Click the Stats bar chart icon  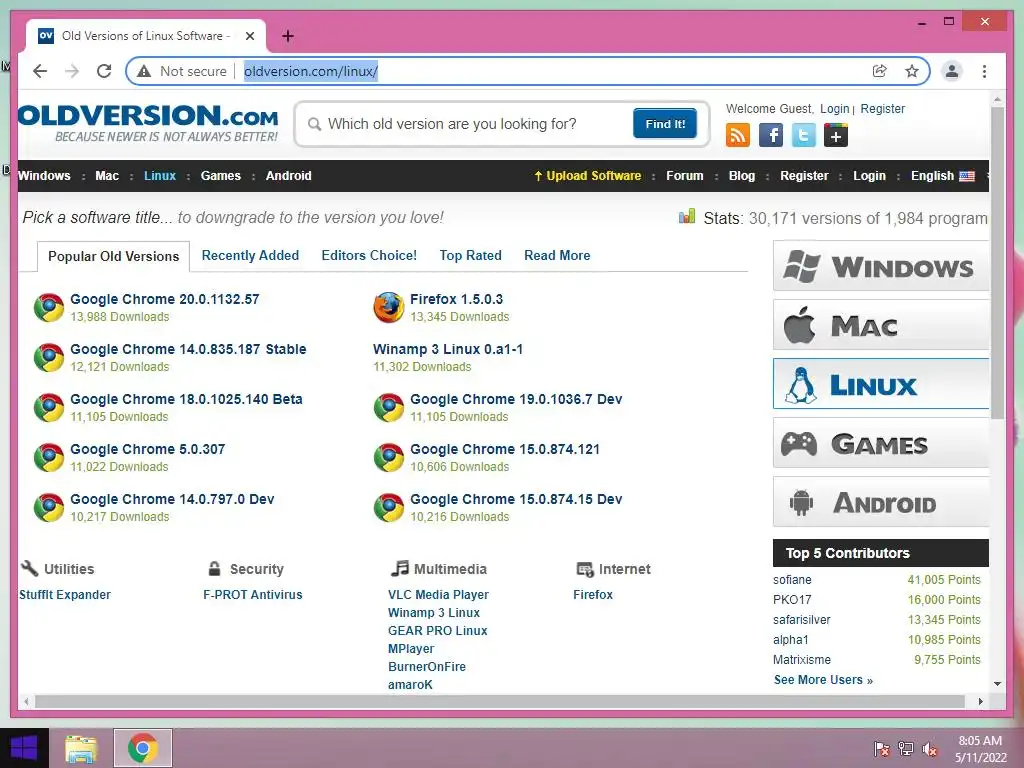[687, 217]
